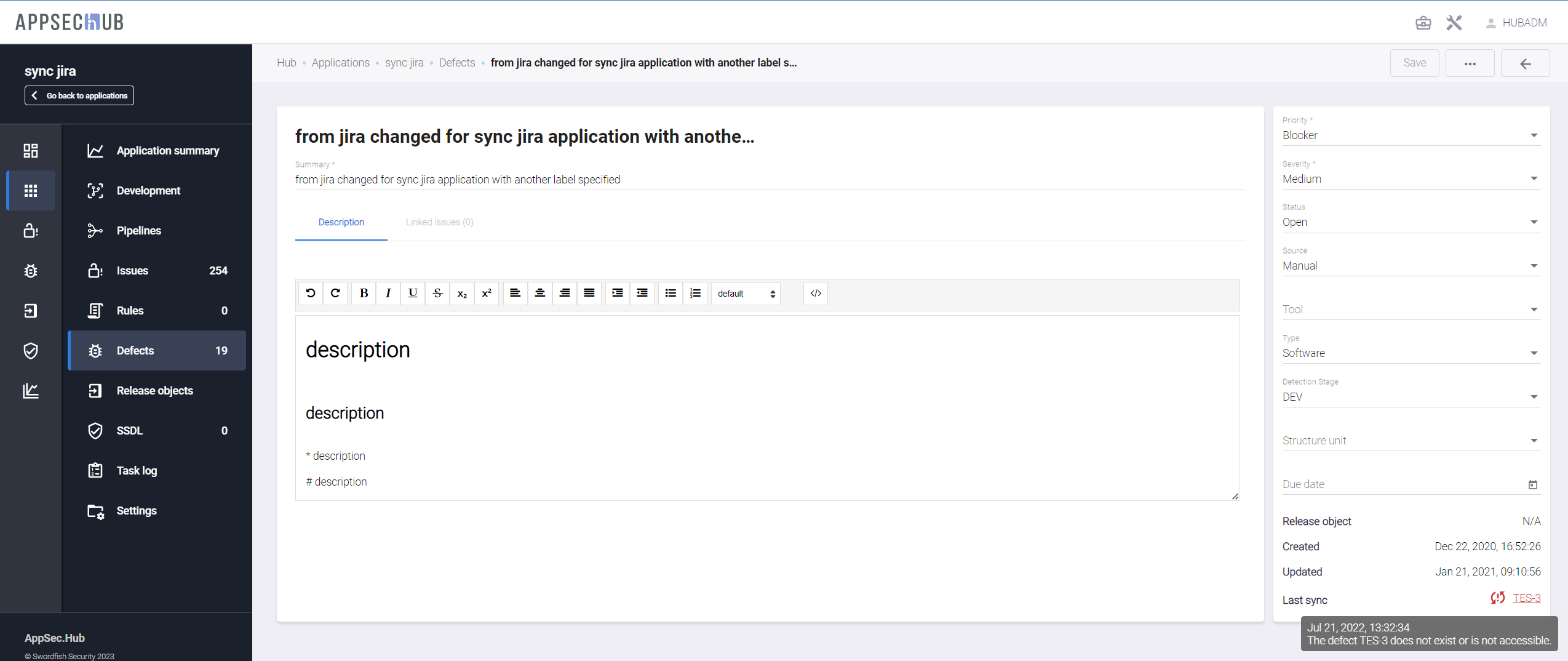Click the Bold formatting icon
Viewport: 1568px width, 661px height.
point(364,294)
